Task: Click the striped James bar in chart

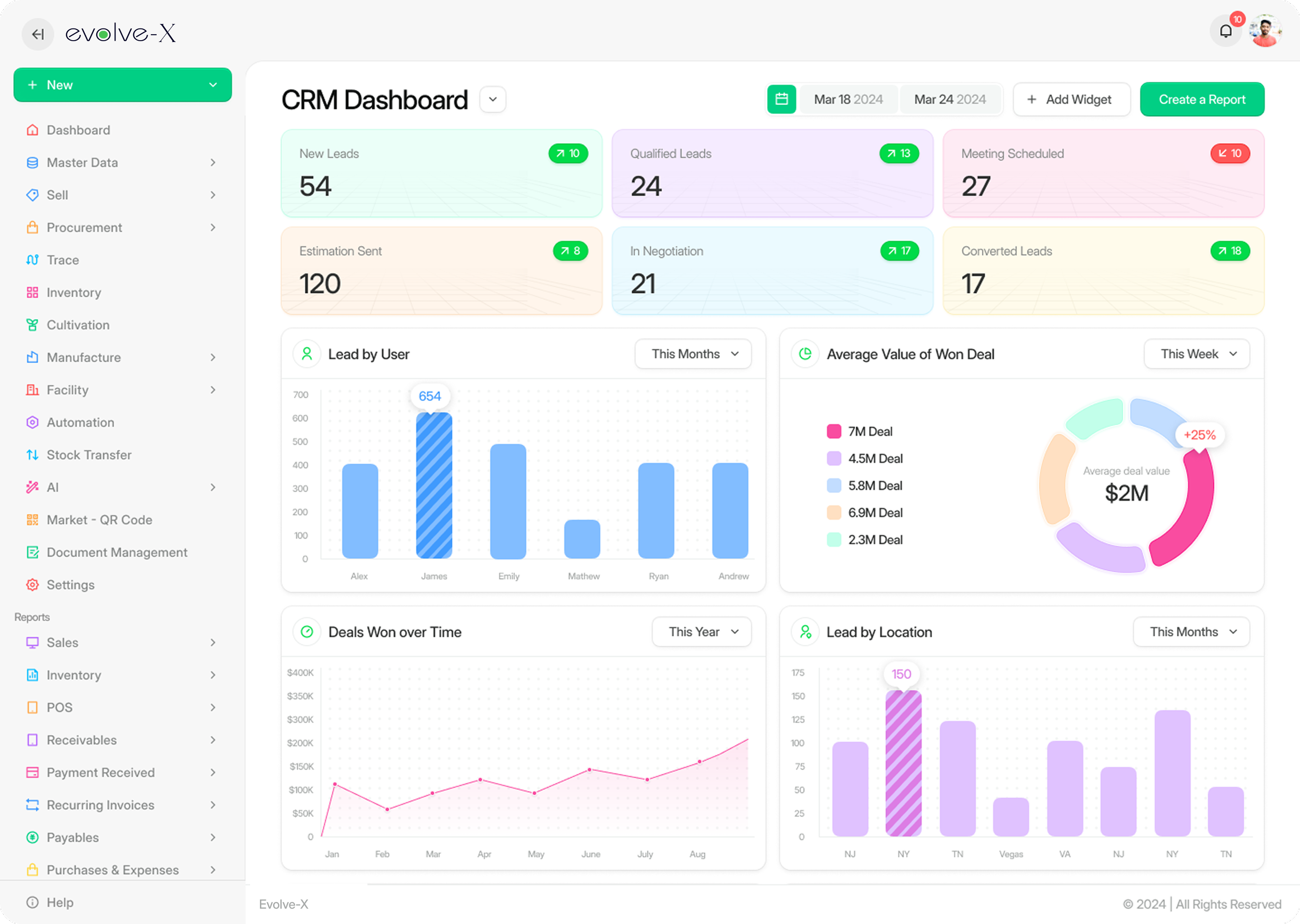Action: [x=434, y=485]
